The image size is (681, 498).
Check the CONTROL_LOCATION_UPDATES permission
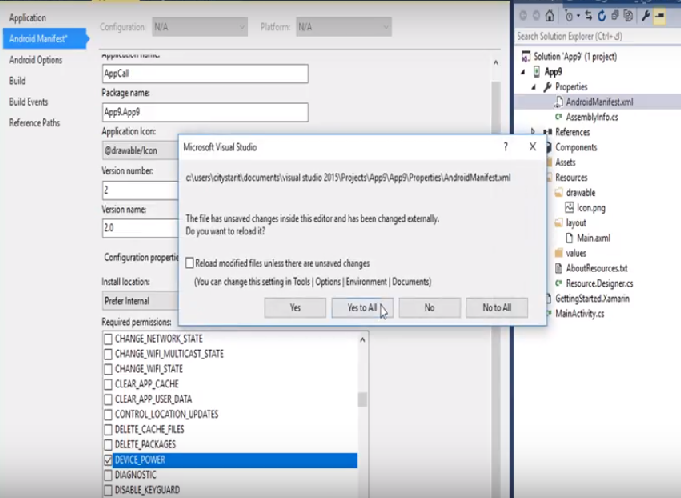tap(108, 415)
